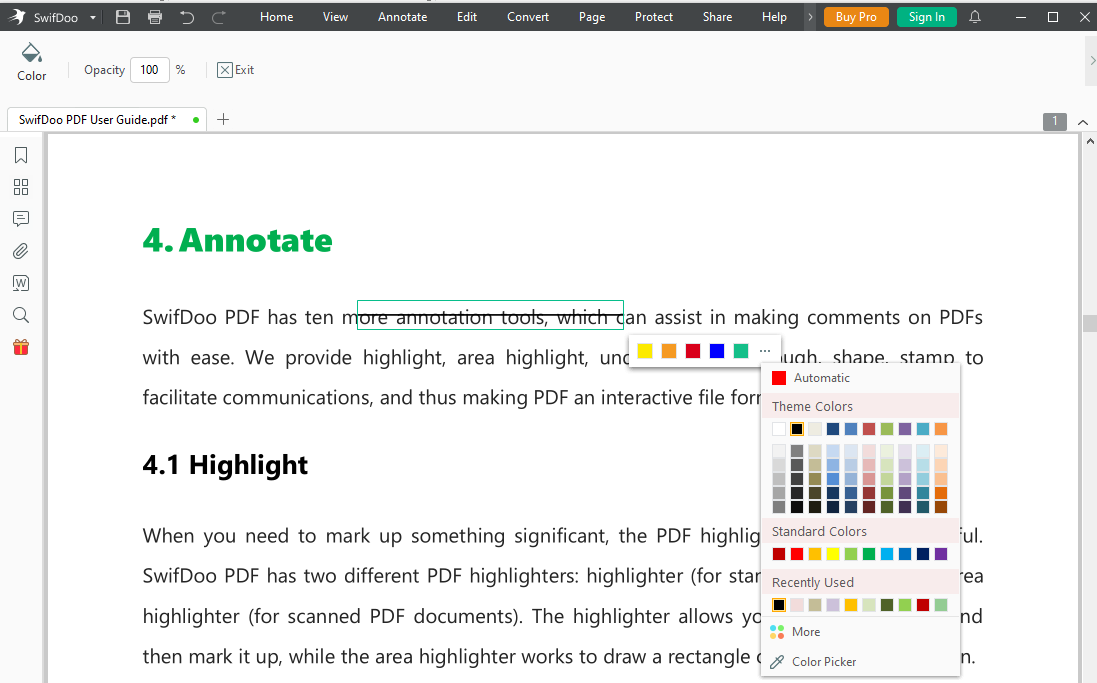1097x683 pixels.
Task: Click the Sign In button
Action: tap(926, 17)
